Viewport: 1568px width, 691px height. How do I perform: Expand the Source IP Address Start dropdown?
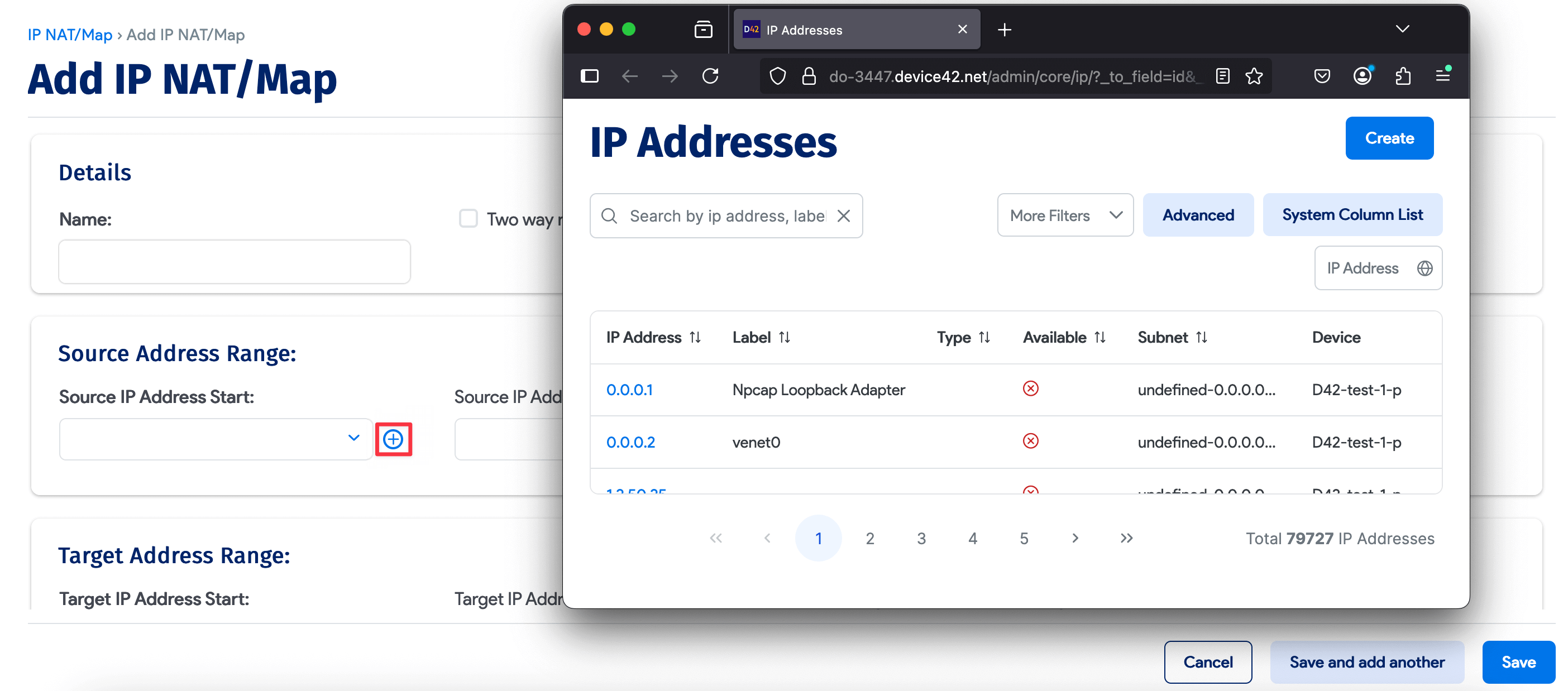(353, 438)
